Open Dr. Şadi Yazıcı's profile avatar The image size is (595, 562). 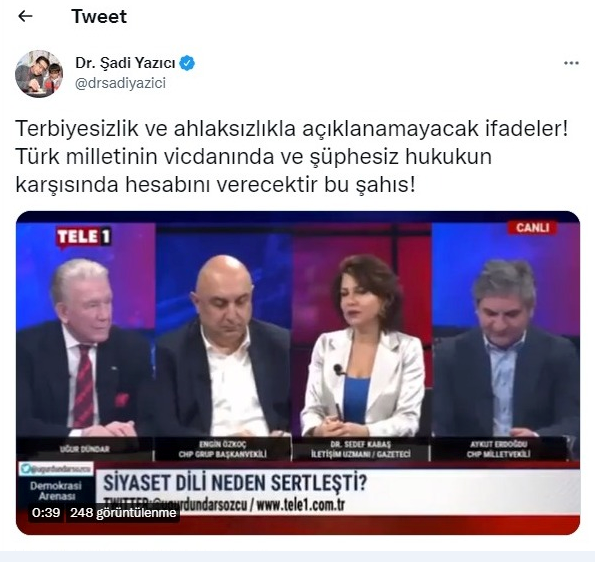[39, 74]
